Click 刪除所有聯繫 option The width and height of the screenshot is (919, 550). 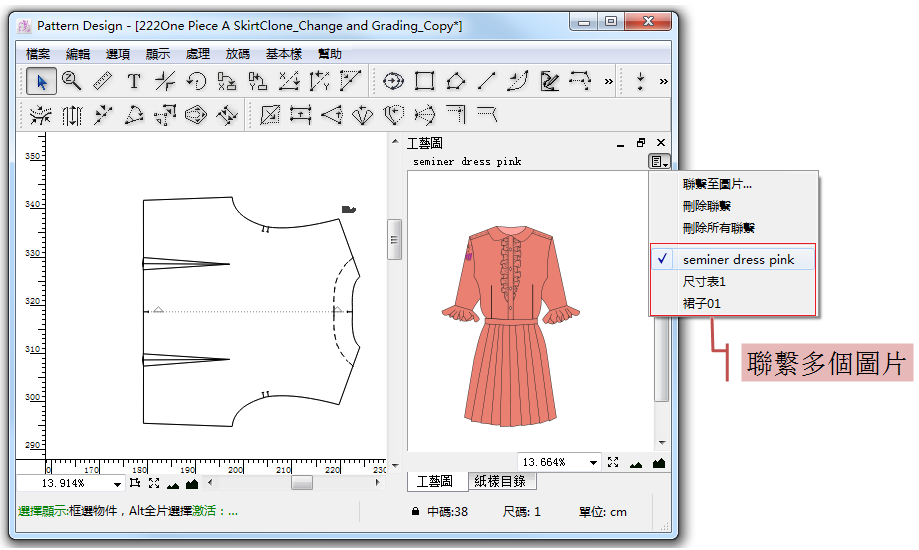coord(719,228)
